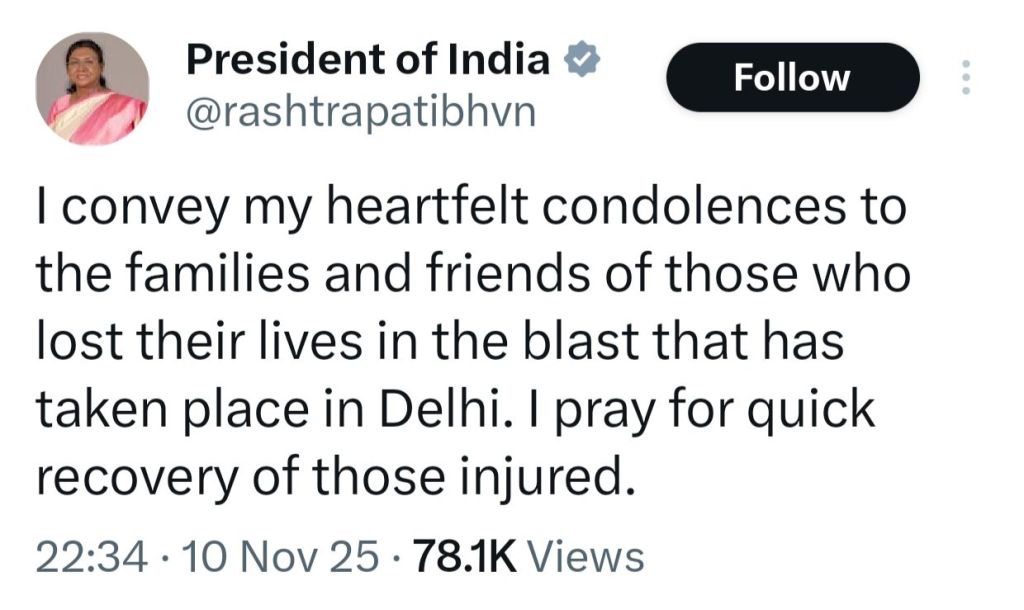The height and width of the screenshot is (610, 1024).
Task: Click the @rashtrapatibhvn handle
Action: coord(361,112)
